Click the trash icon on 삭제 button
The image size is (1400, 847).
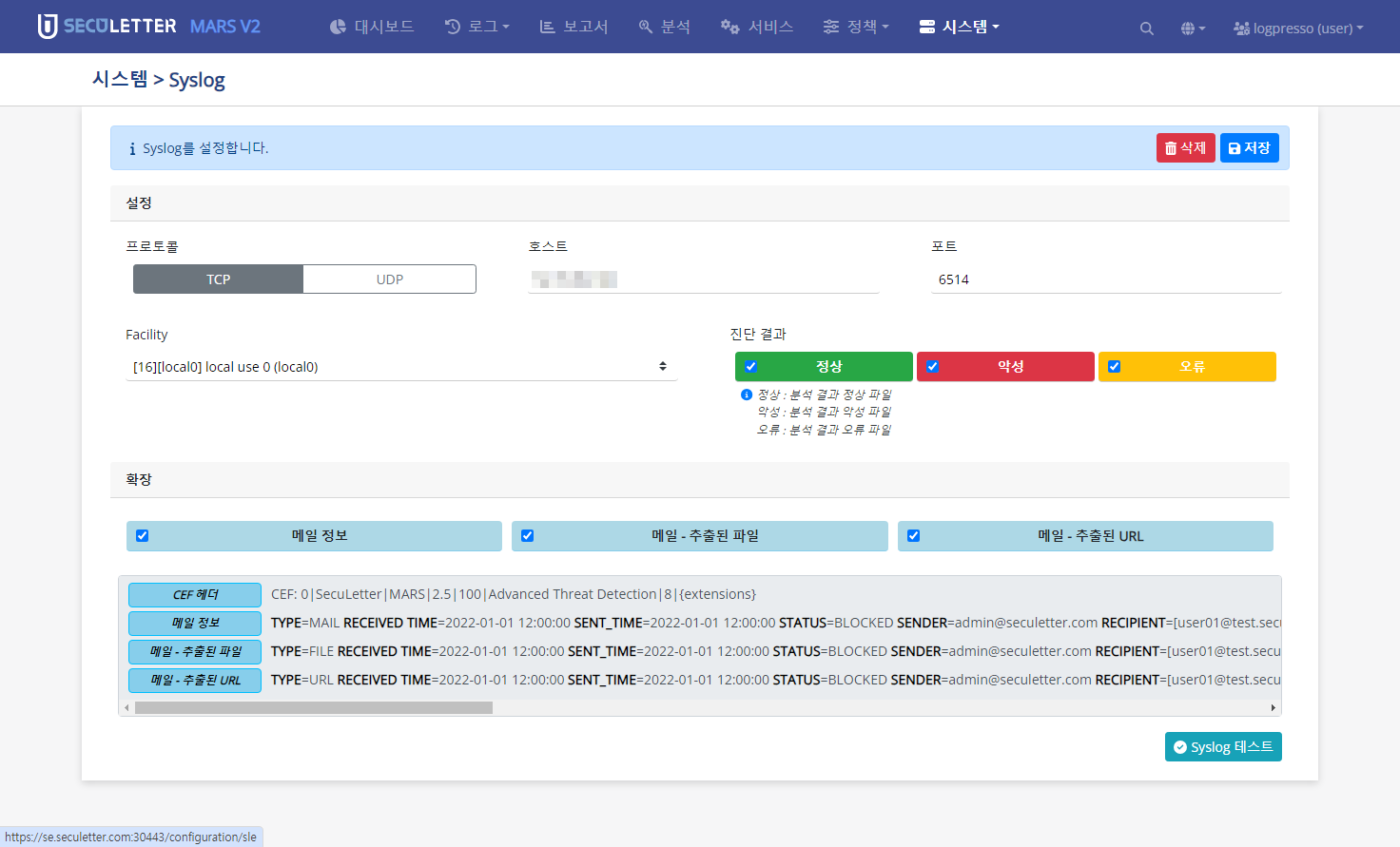[x=1171, y=148]
